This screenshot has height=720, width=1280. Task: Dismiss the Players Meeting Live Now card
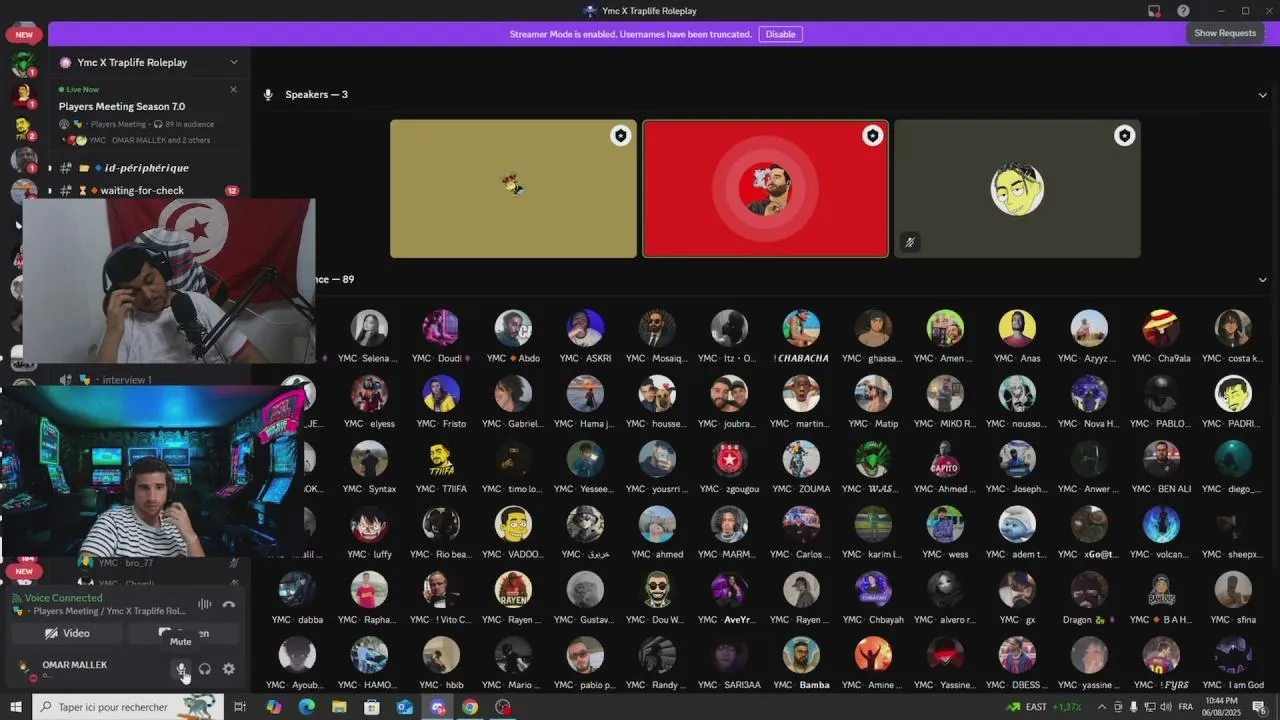pos(233,89)
